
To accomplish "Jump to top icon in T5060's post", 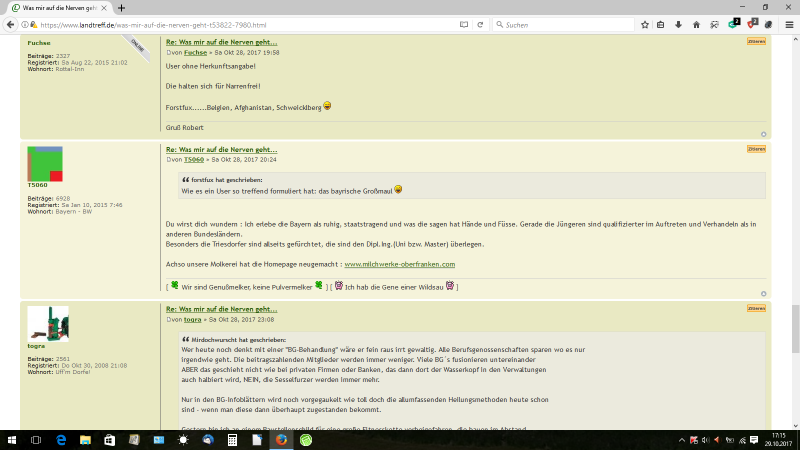I will 763,293.
